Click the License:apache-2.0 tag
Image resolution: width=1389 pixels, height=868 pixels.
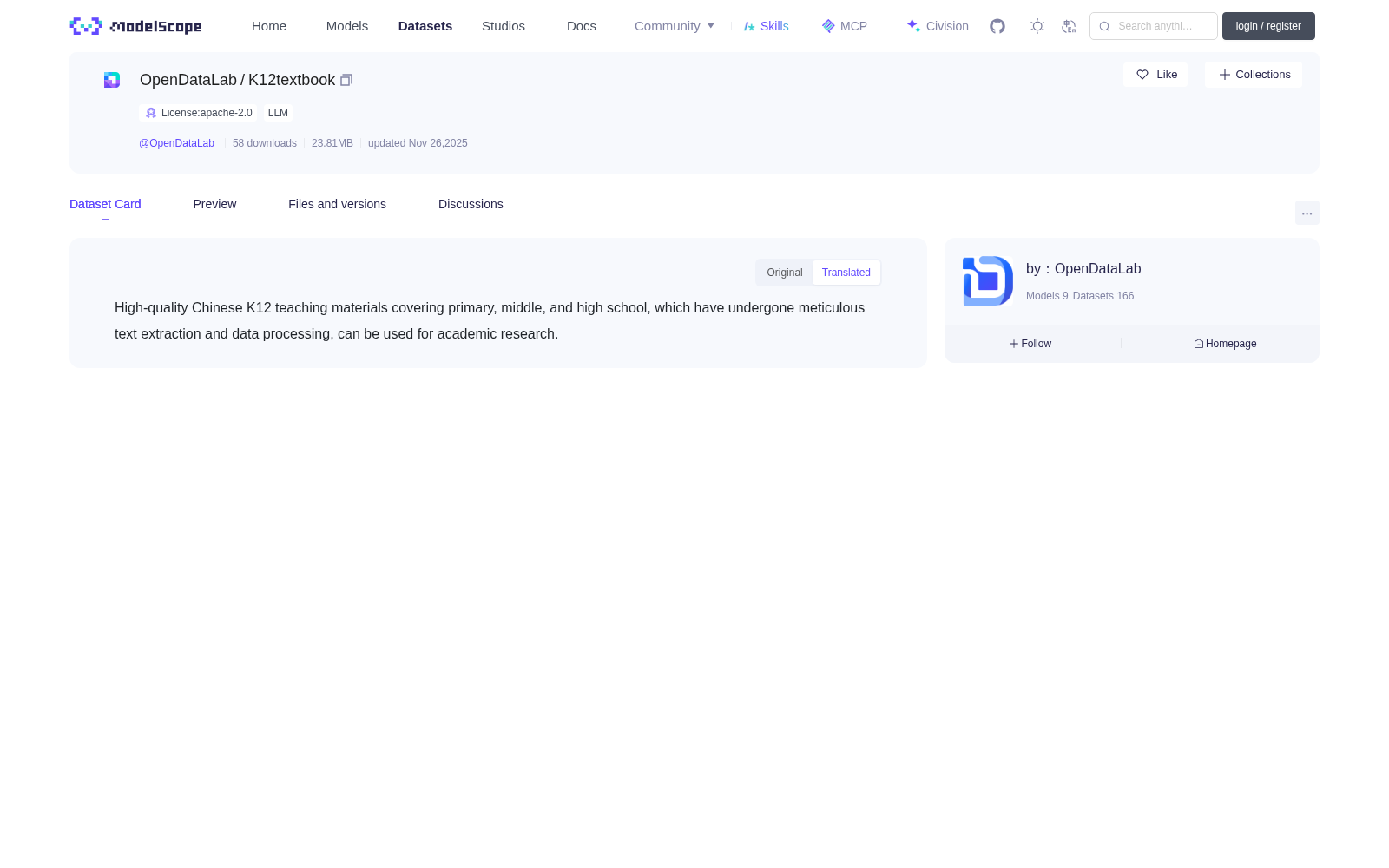point(198,113)
